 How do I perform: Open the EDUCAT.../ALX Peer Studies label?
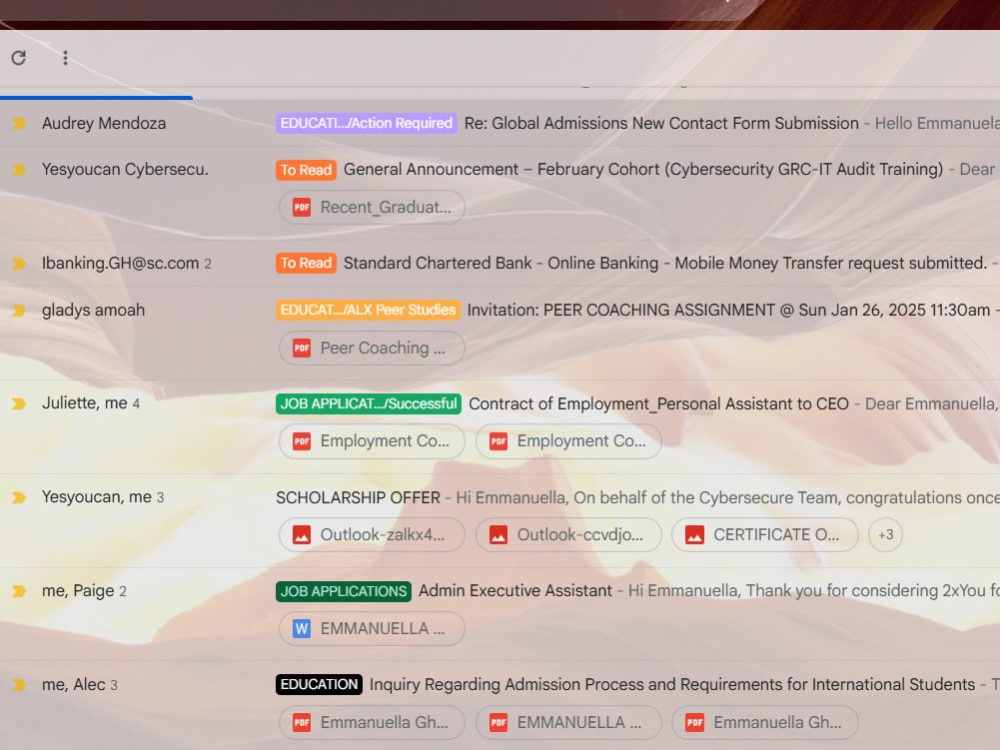point(368,310)
